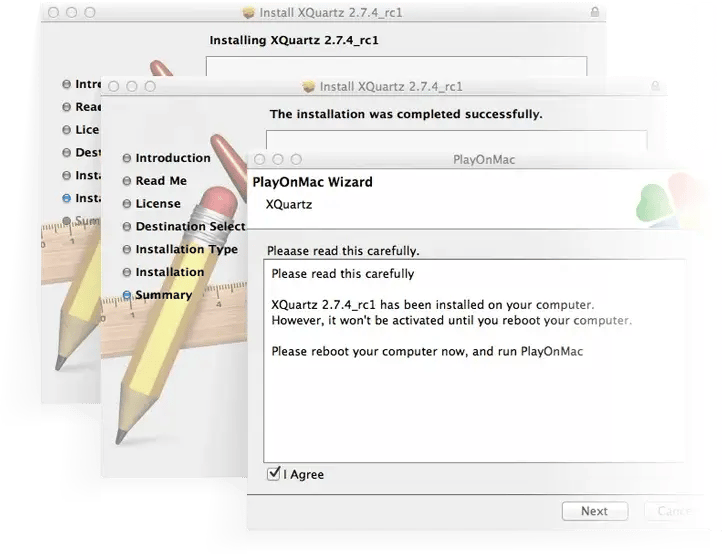Screen dimensions: 722x554
Task: Click the middle installer's summary content box
Action: pos(457,140)
